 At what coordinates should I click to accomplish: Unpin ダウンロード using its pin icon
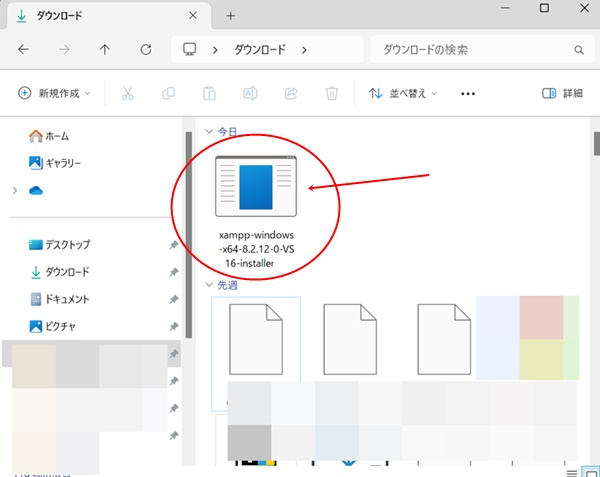click(x=174, y=272)
